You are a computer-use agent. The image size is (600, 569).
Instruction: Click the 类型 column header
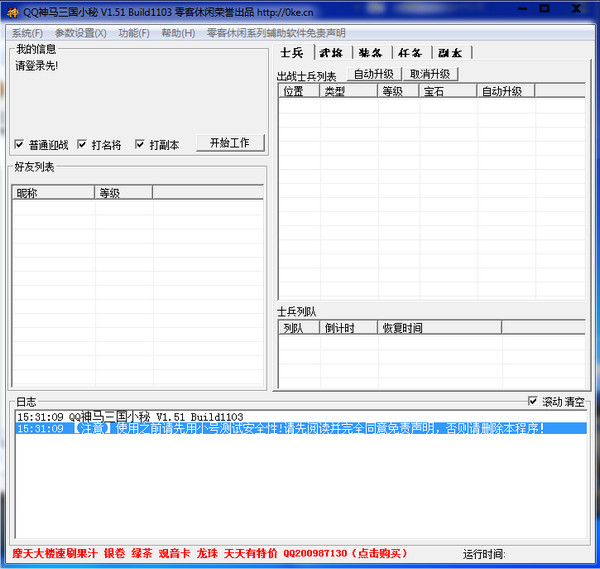pos(349,91)
